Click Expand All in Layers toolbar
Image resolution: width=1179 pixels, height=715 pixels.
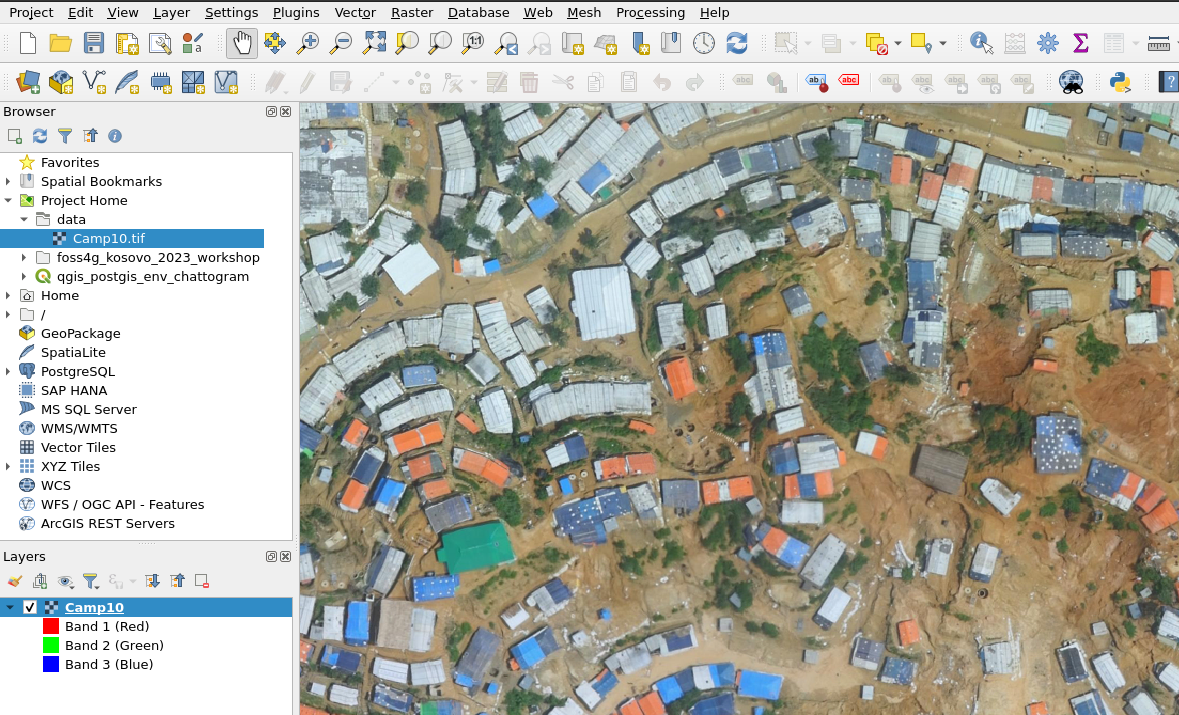[153, 581]
